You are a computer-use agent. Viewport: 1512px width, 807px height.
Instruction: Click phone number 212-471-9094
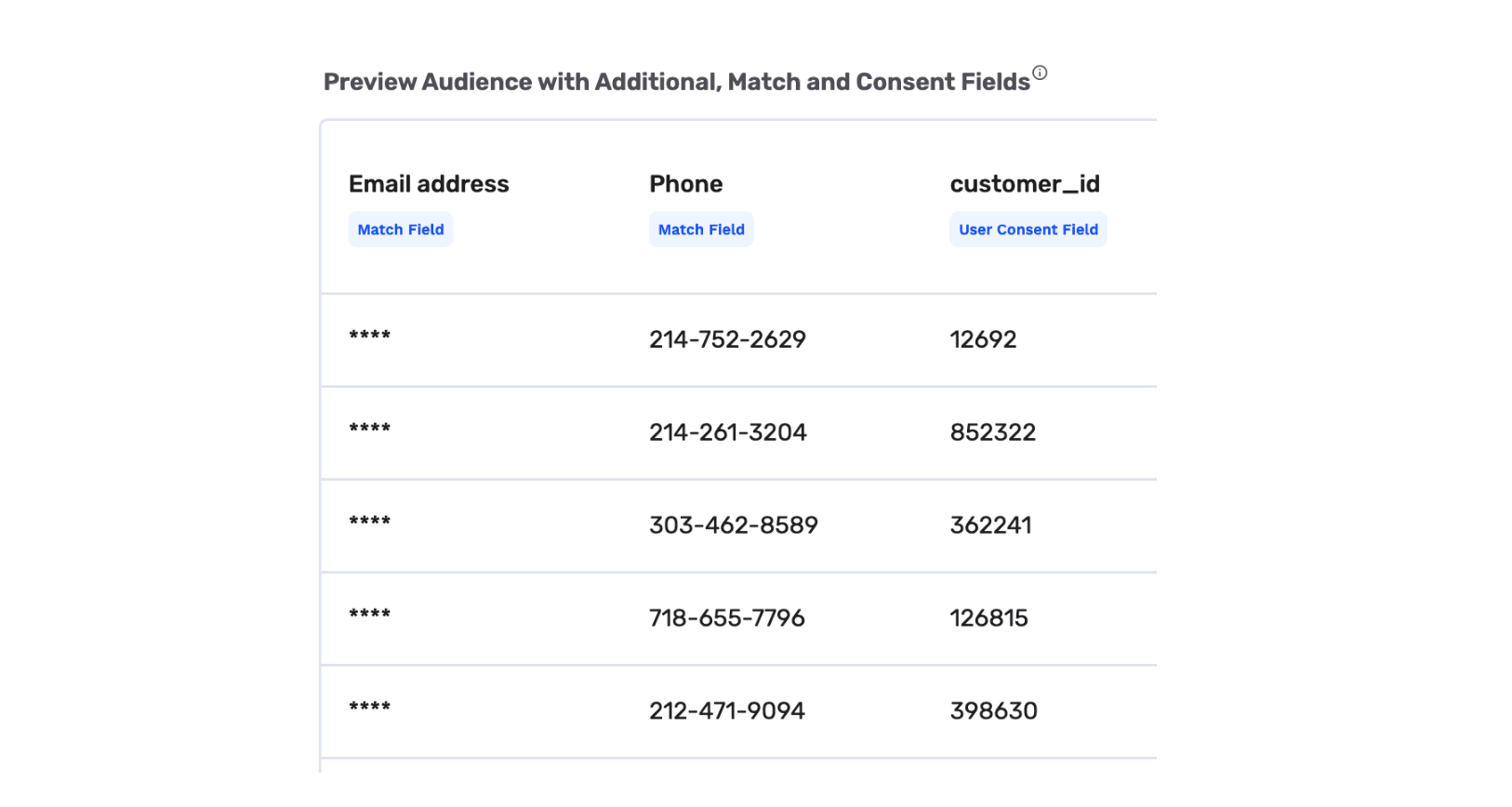pos(726,711)
